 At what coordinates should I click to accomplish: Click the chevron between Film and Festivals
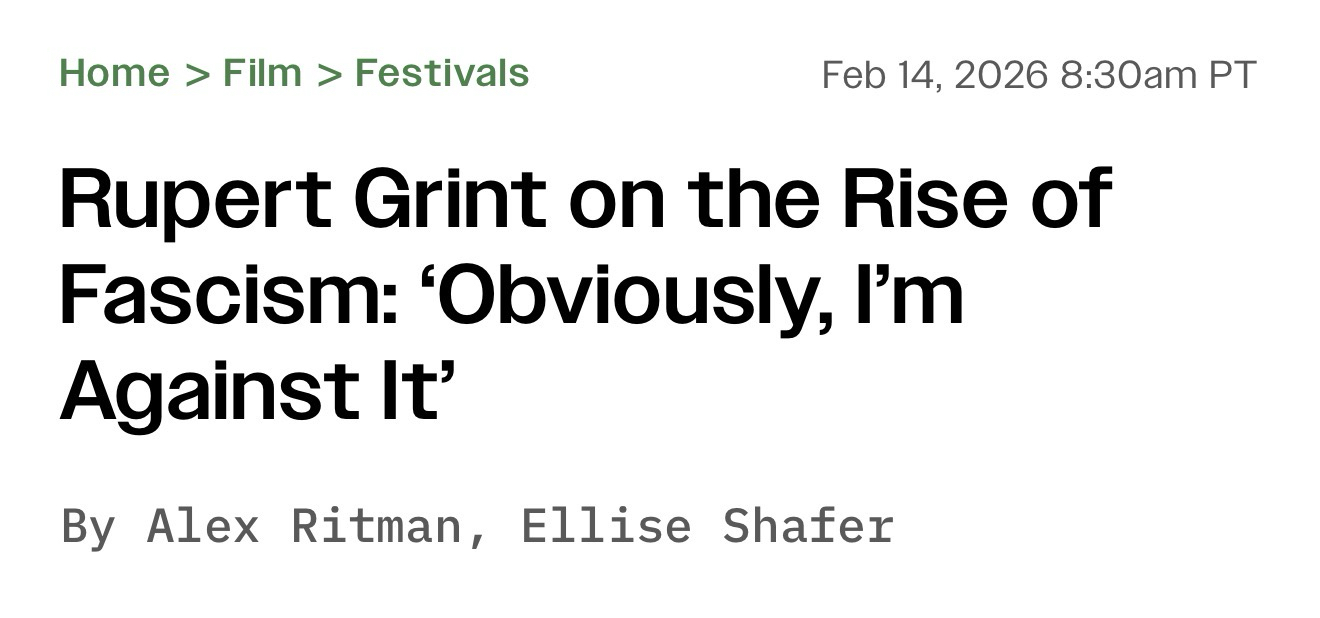(329, 74)
